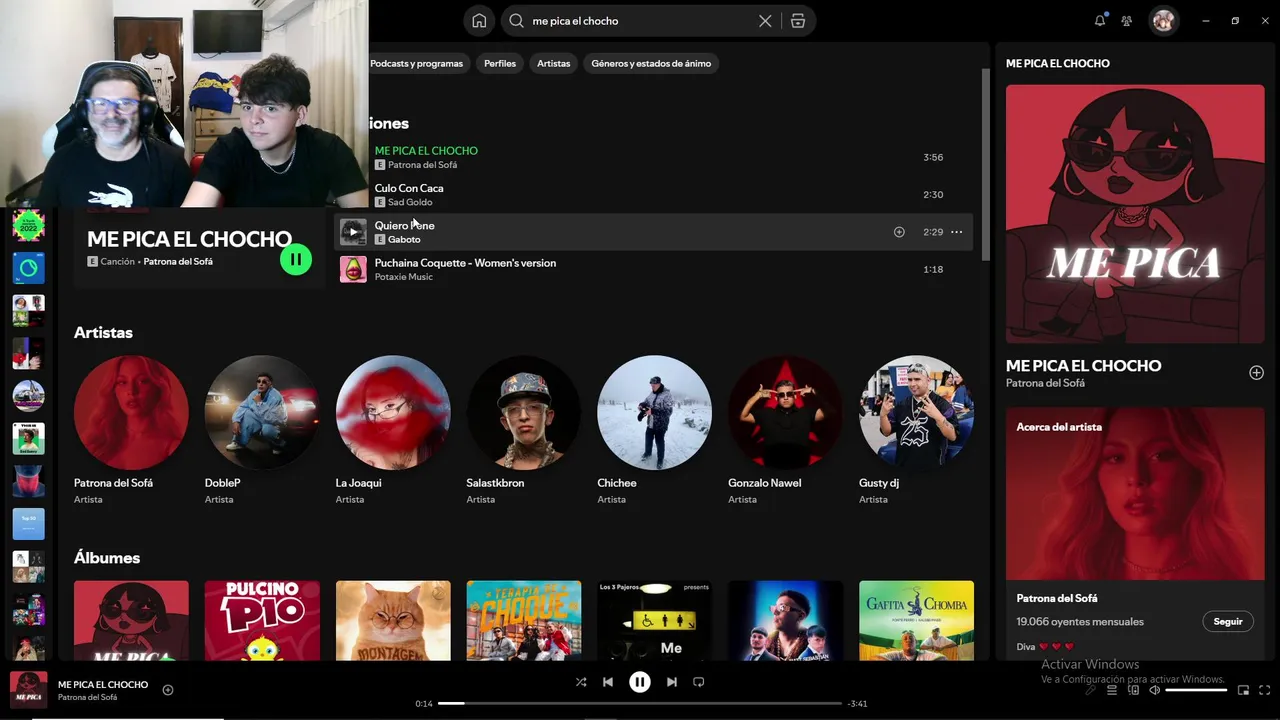Open the Gusty dj artist card
Image resolution: width=1280 pixels, height=720 pixels.
917,429
